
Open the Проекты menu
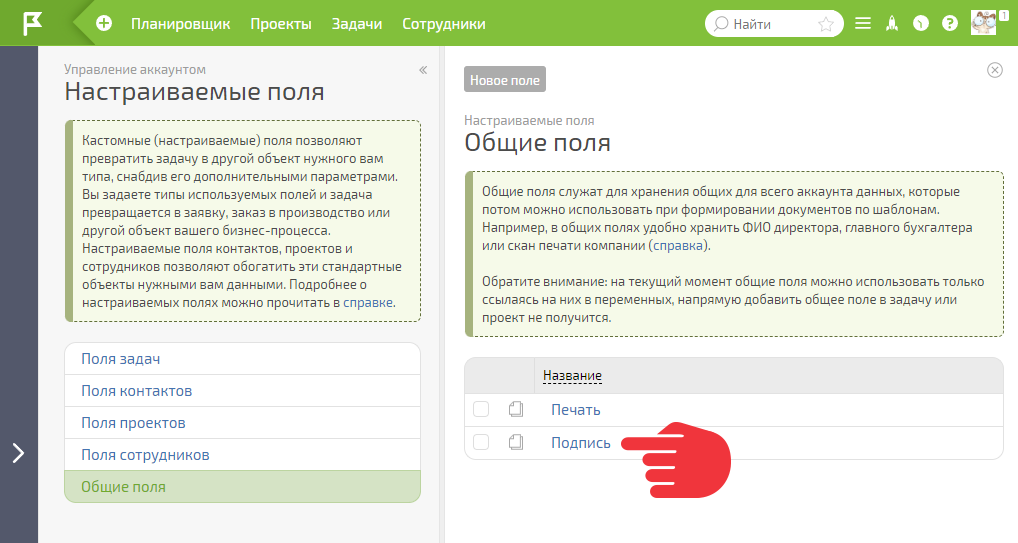click(281, 24)
